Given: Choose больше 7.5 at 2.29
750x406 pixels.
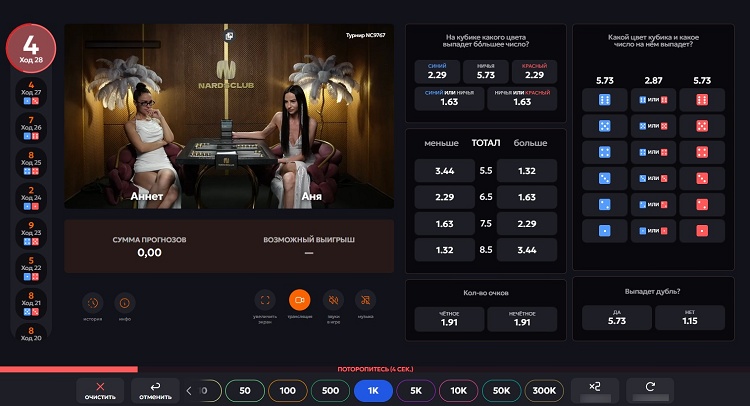Looking at the screenshot, I should coord(527,223).
